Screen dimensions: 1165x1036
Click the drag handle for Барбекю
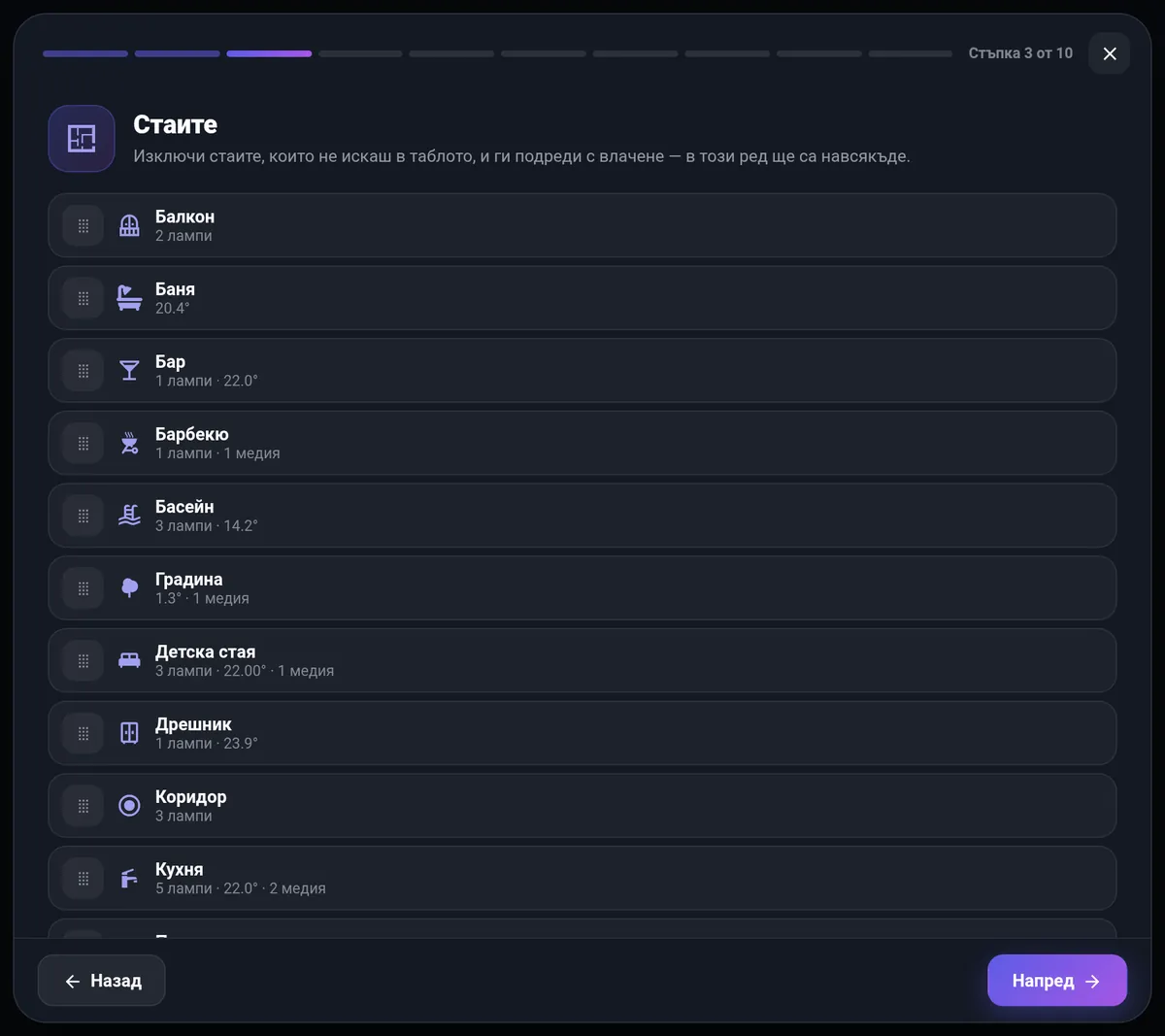pos(83,444)
